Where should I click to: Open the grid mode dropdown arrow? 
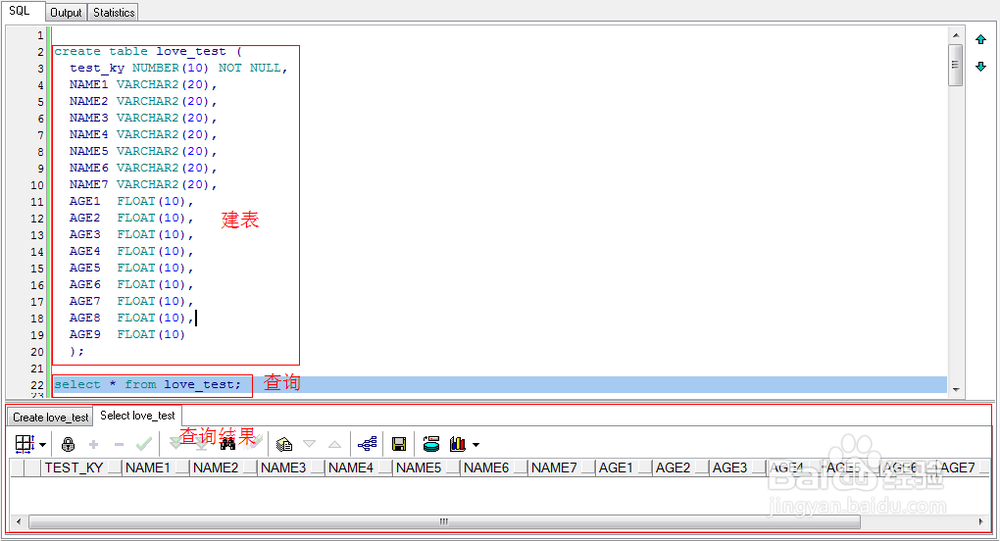tap(43, 445)
